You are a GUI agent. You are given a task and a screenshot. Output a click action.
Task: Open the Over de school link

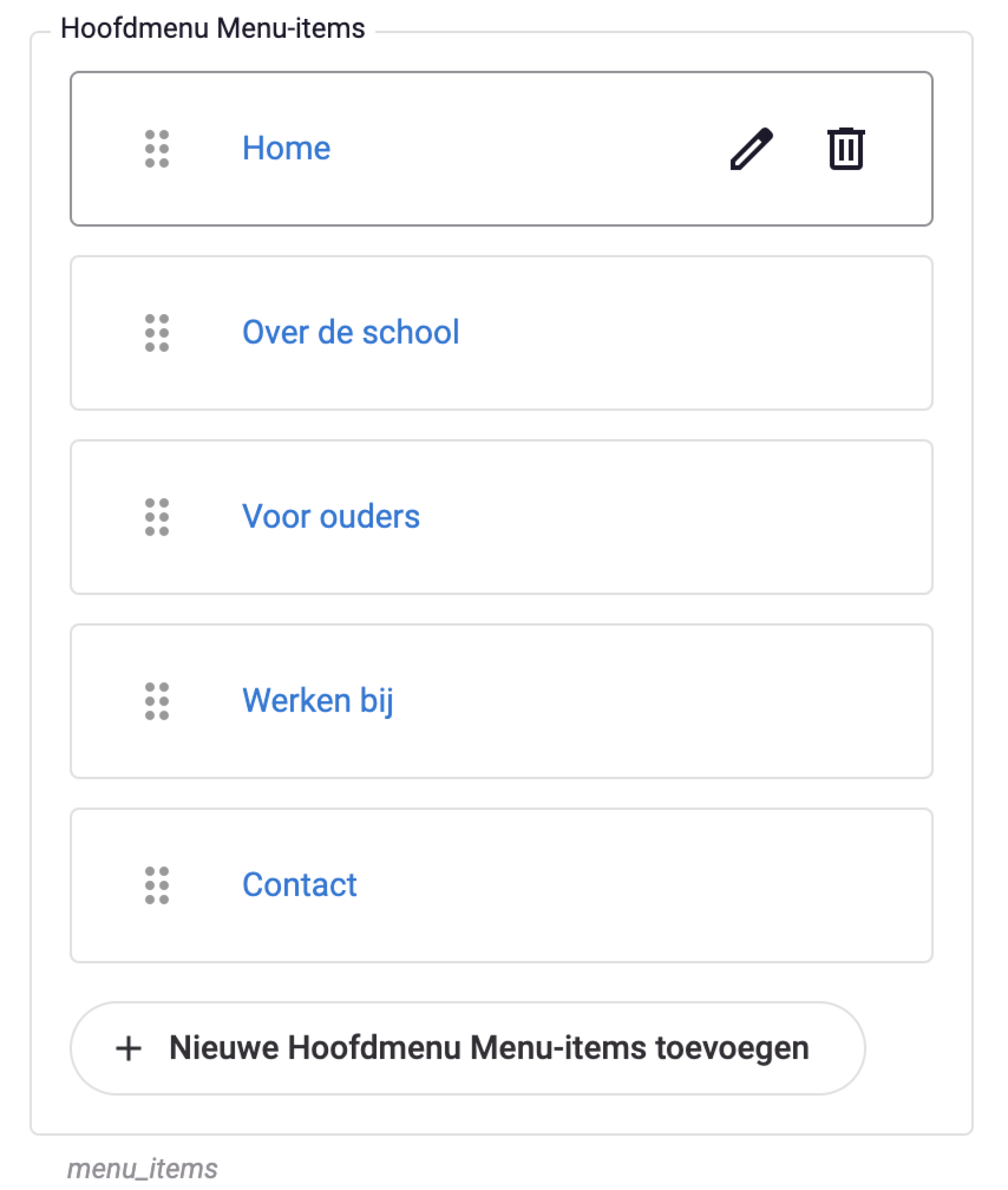pos(350,332)
